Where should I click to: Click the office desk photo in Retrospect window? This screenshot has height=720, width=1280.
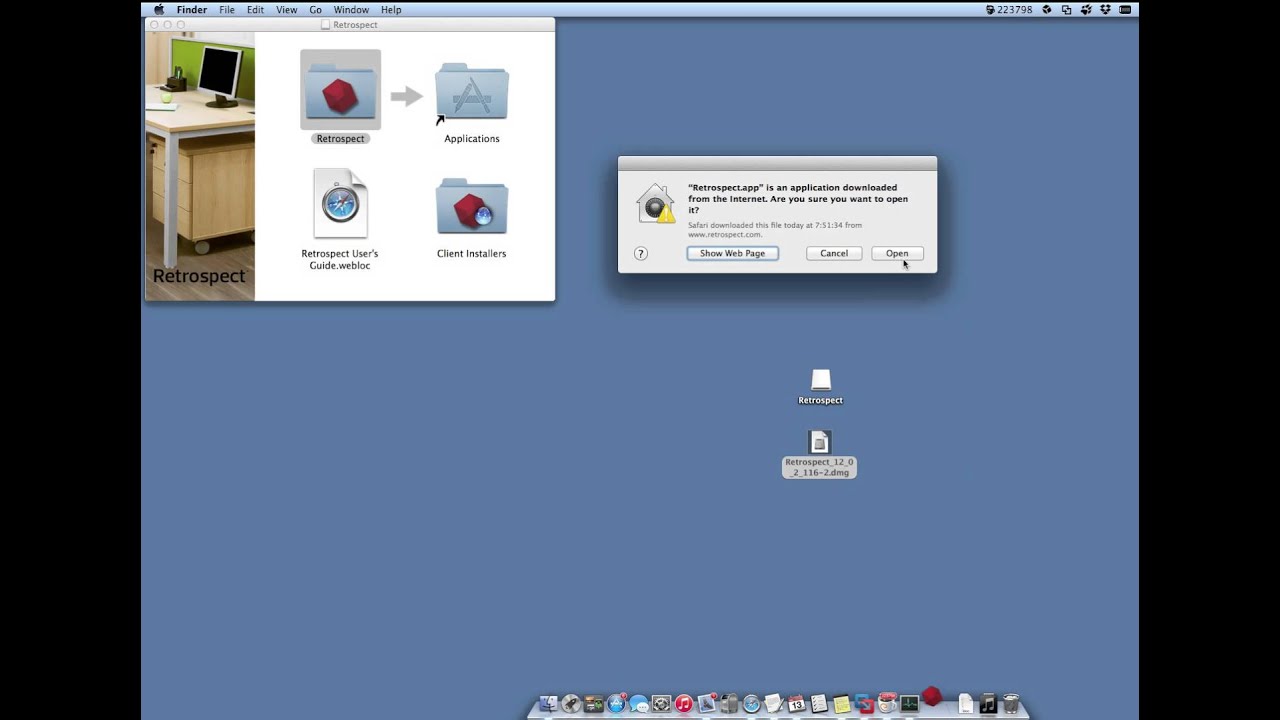(200, 166)
